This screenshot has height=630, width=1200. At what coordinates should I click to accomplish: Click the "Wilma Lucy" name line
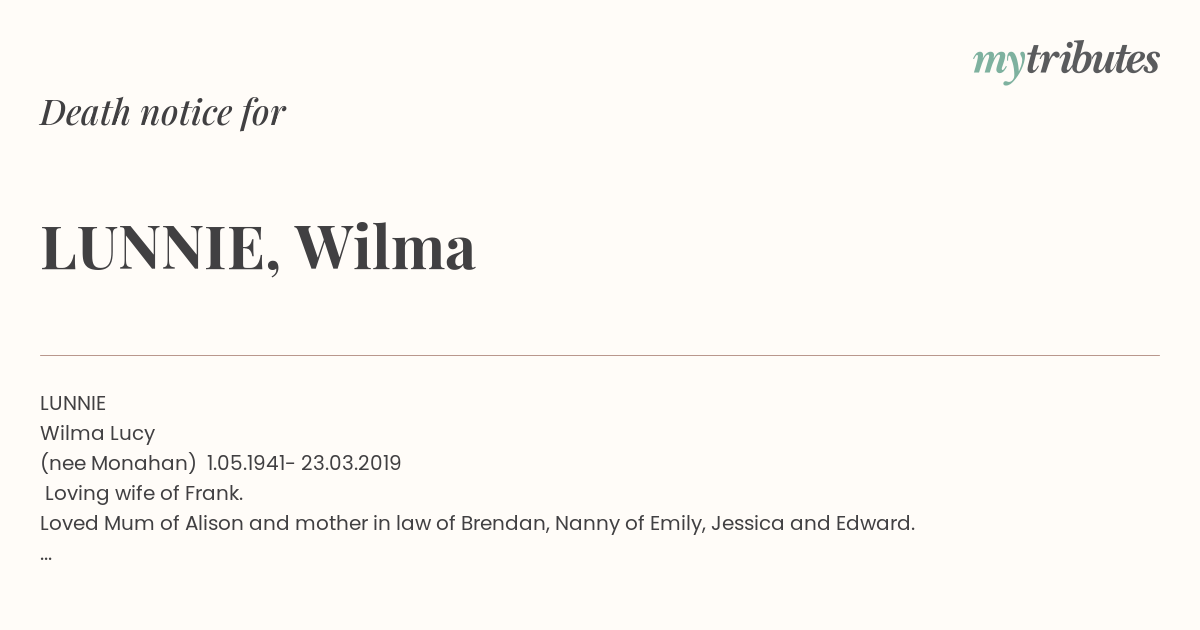coord(97,434)
